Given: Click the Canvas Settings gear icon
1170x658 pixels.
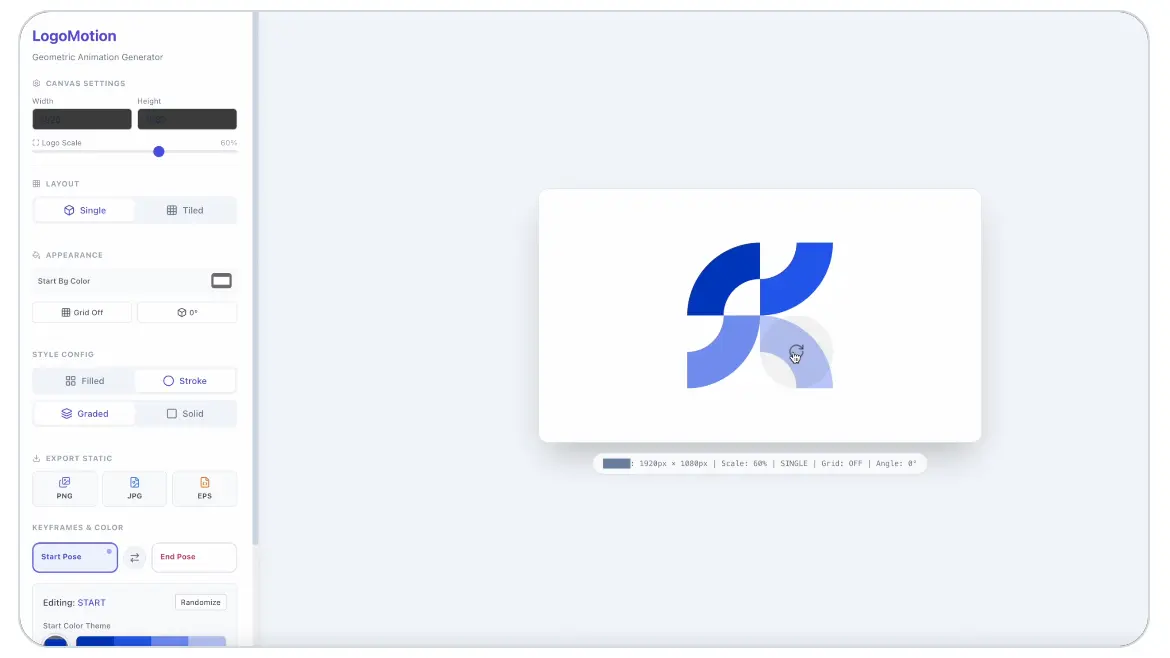Looking at the screenshot, I should 37,83.
